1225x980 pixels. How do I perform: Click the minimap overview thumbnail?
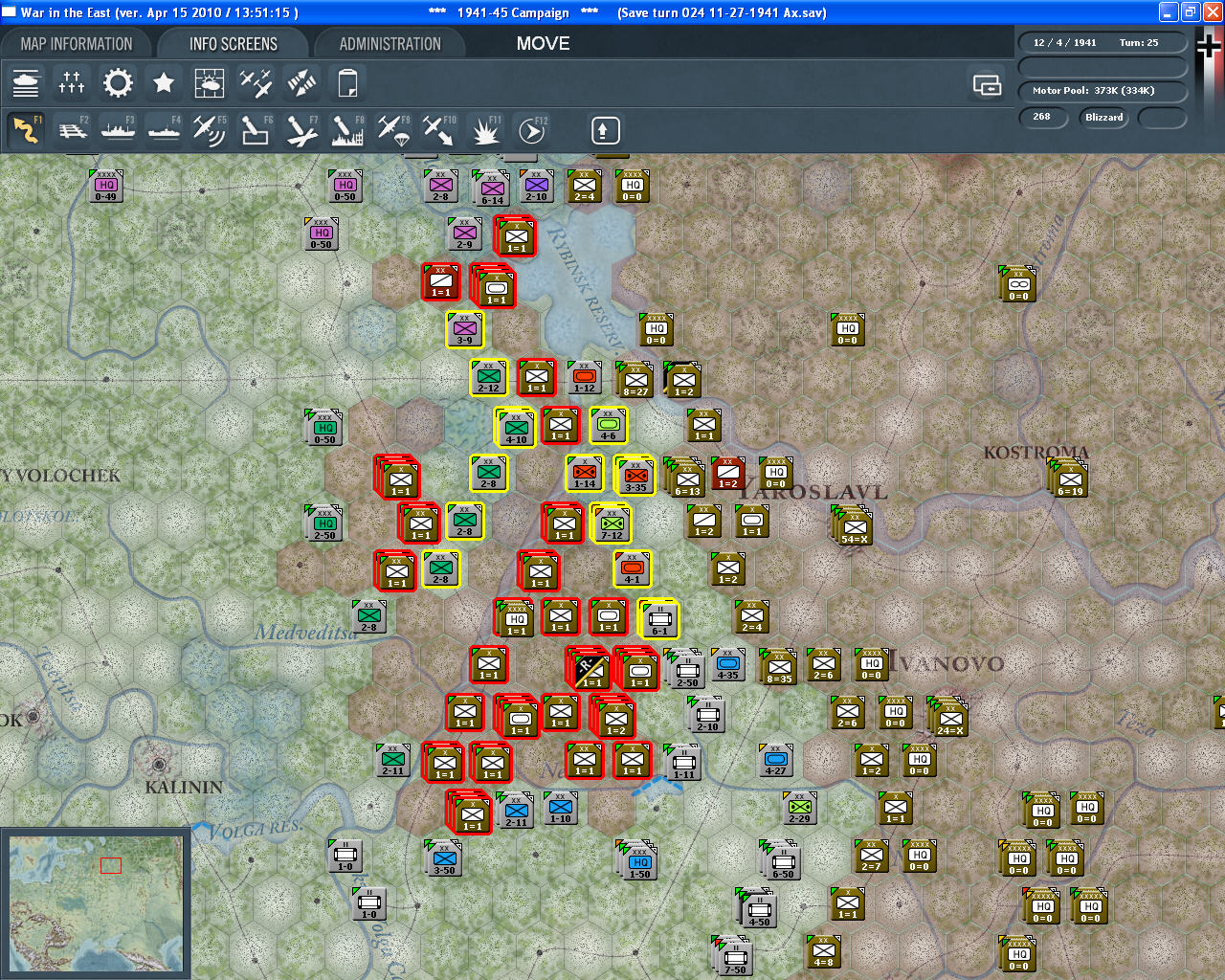coord(95,902)
